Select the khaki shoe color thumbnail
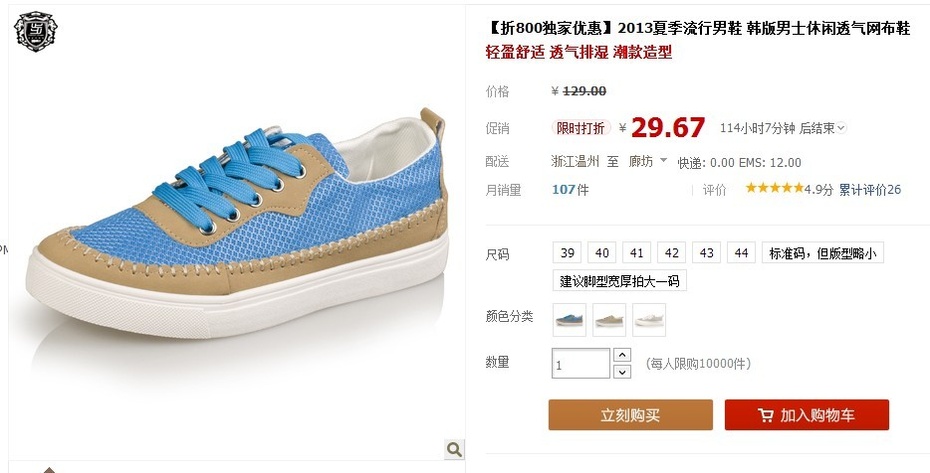This screenshot has width=930, height=473. point(609,320)
